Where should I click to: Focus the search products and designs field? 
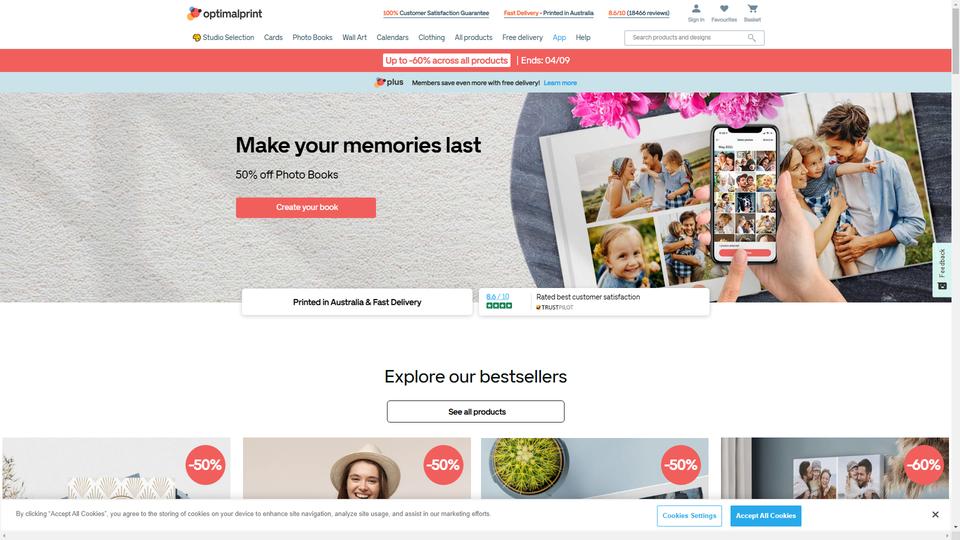click(x=688, y=38)
